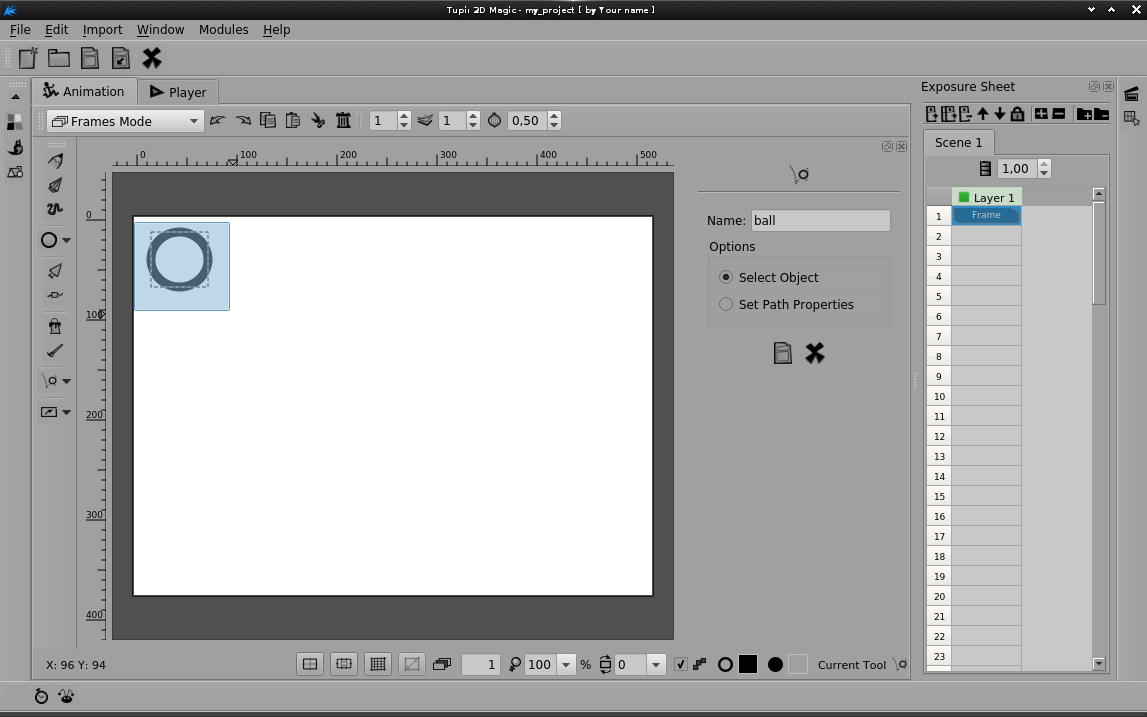Toggle the checkbox in the bottom status bar
1147x717 pixels.
tap(681, 664)
